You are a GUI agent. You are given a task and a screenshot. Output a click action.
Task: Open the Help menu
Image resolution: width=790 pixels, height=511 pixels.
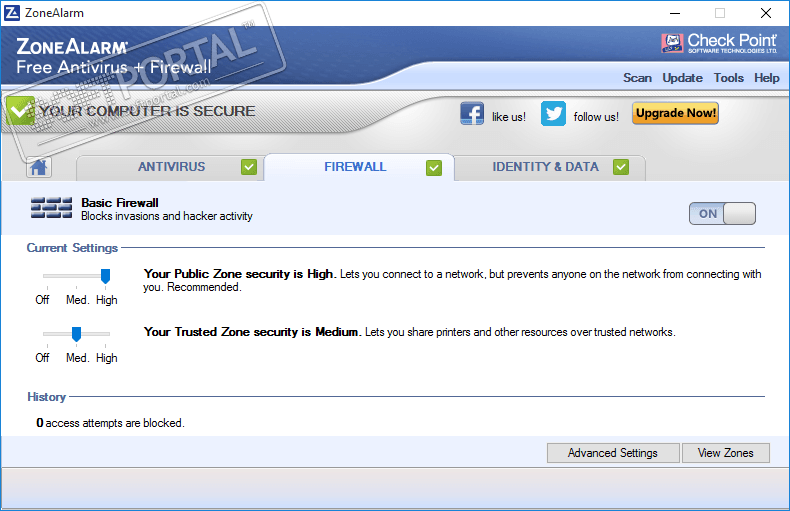tap(766, 78)
